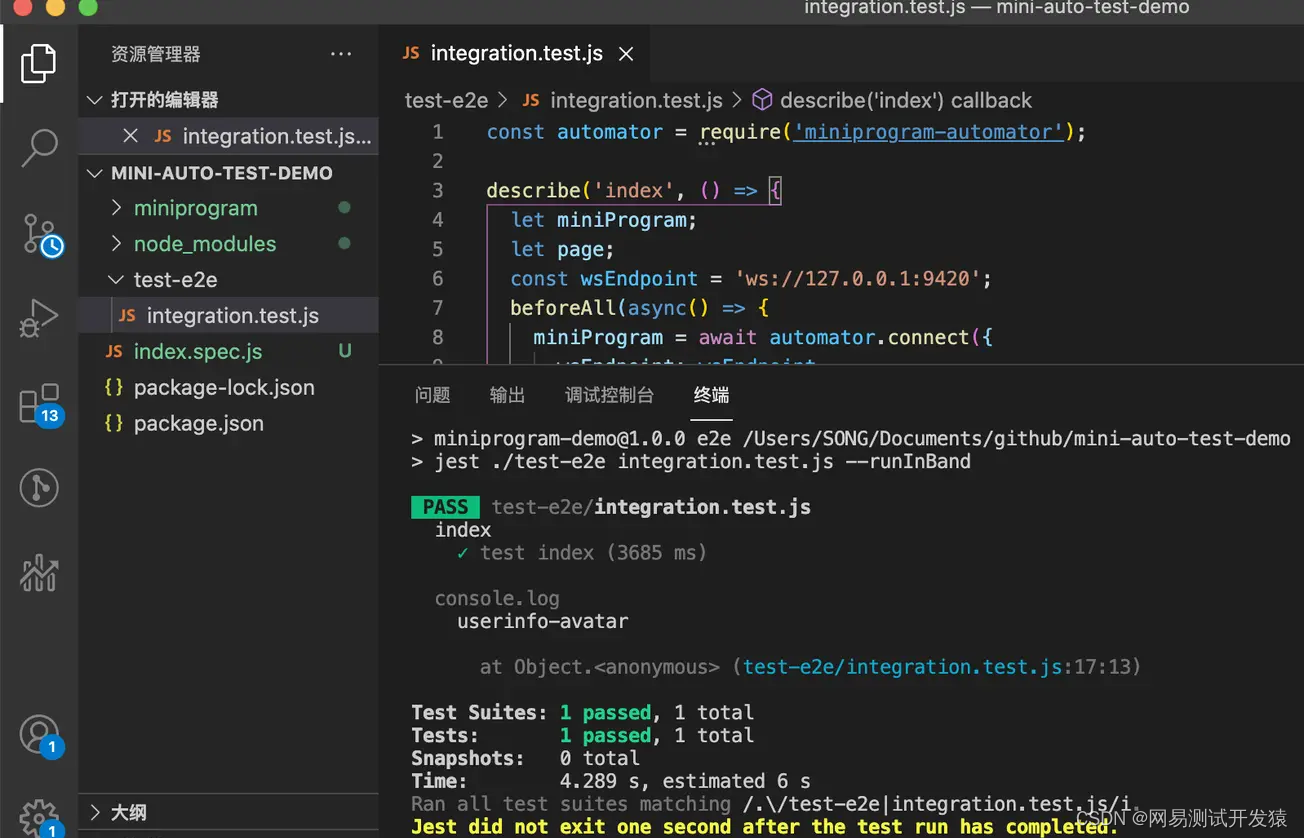Open explorer more actions ellipsis
Image resolution: width=1304 pixels, height=838 pixels.
(x=341, y=54)
